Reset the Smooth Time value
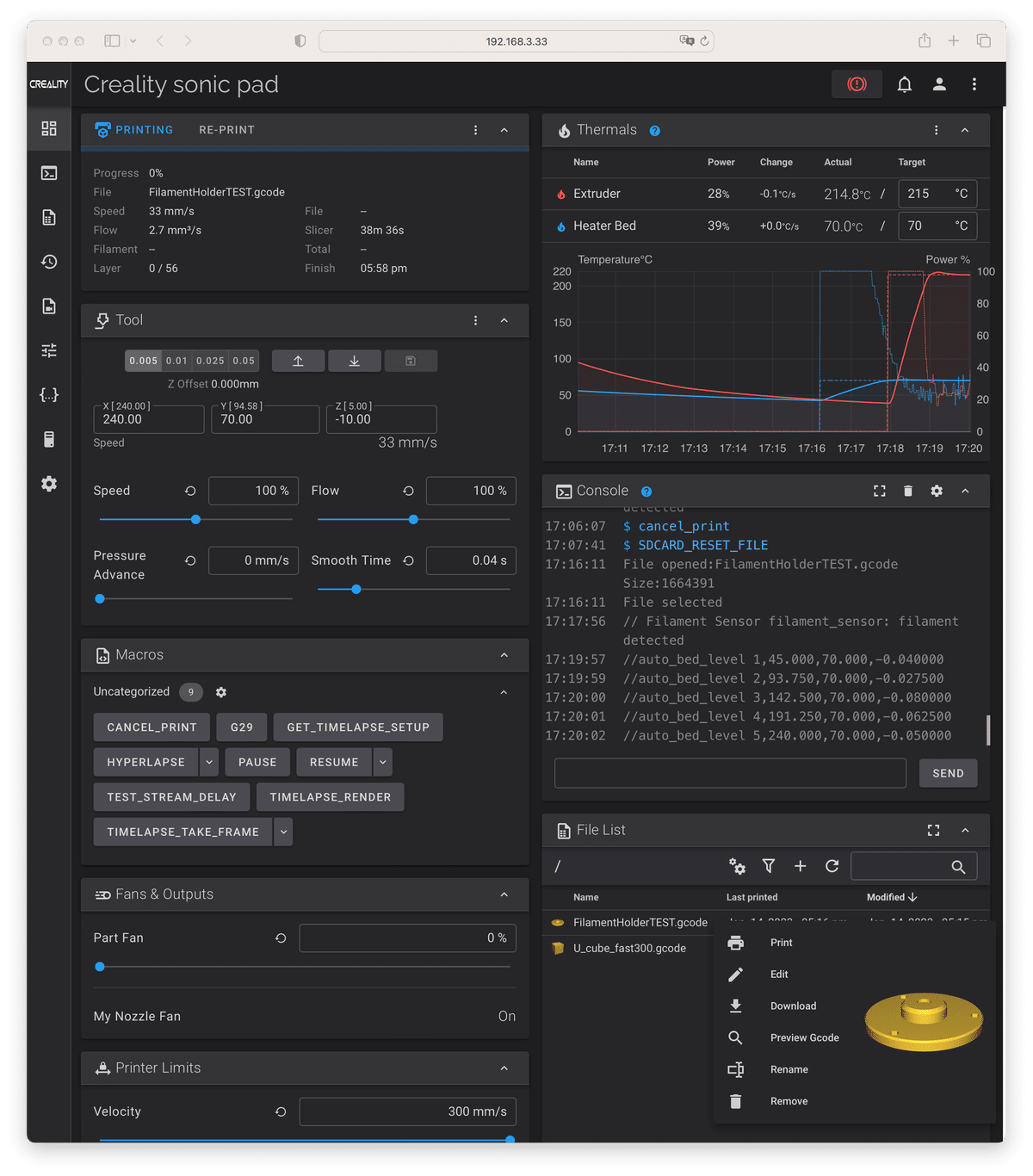The width and height of the screenshot is (1033, 1176). coord(408,560)
